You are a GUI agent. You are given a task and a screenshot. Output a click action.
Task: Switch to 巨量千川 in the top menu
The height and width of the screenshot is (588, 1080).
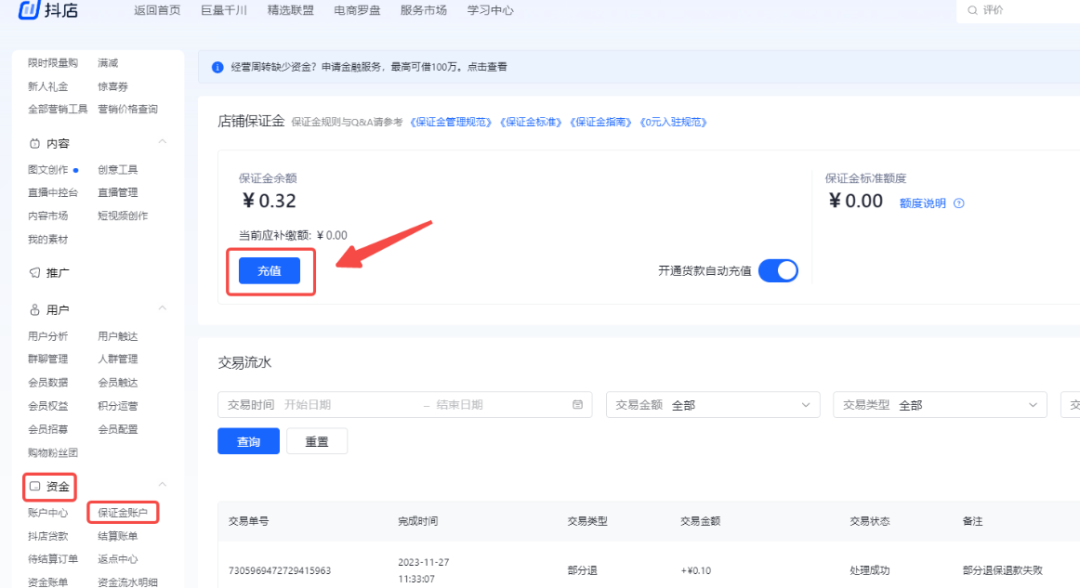click(x=223, y=10)
